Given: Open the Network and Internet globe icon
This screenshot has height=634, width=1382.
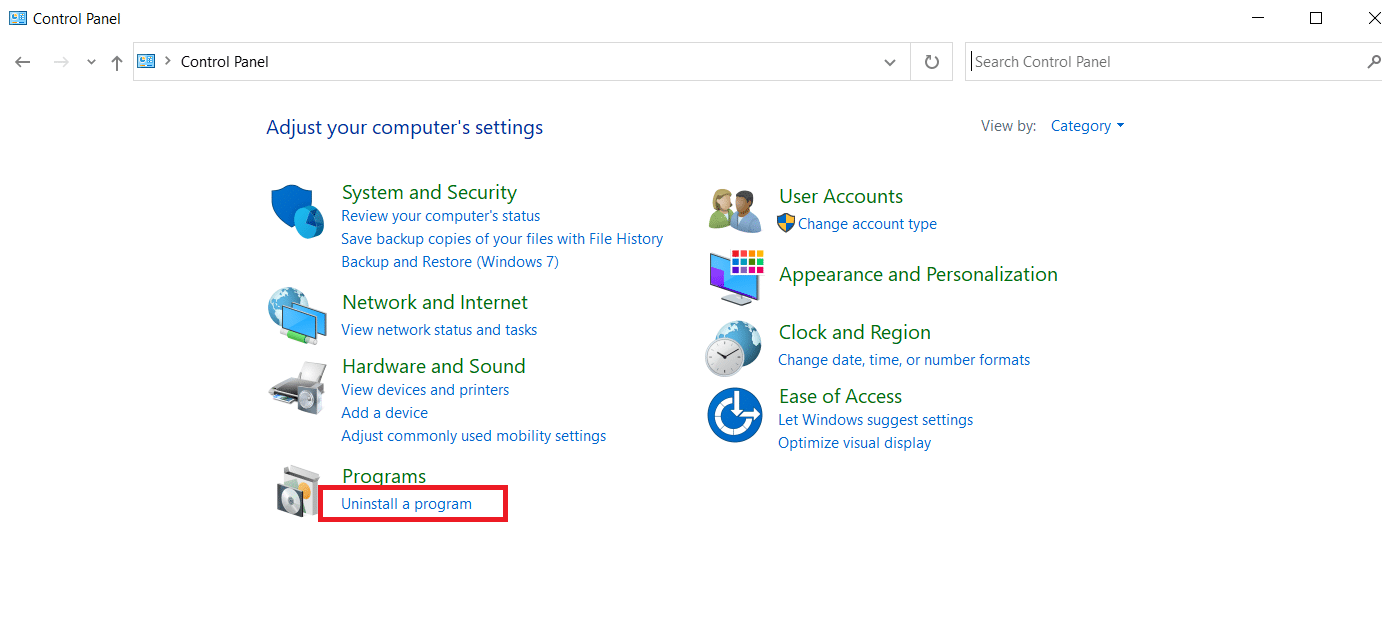Looking at the screenshot, I should pyautogui.click(x=297, y=315).
